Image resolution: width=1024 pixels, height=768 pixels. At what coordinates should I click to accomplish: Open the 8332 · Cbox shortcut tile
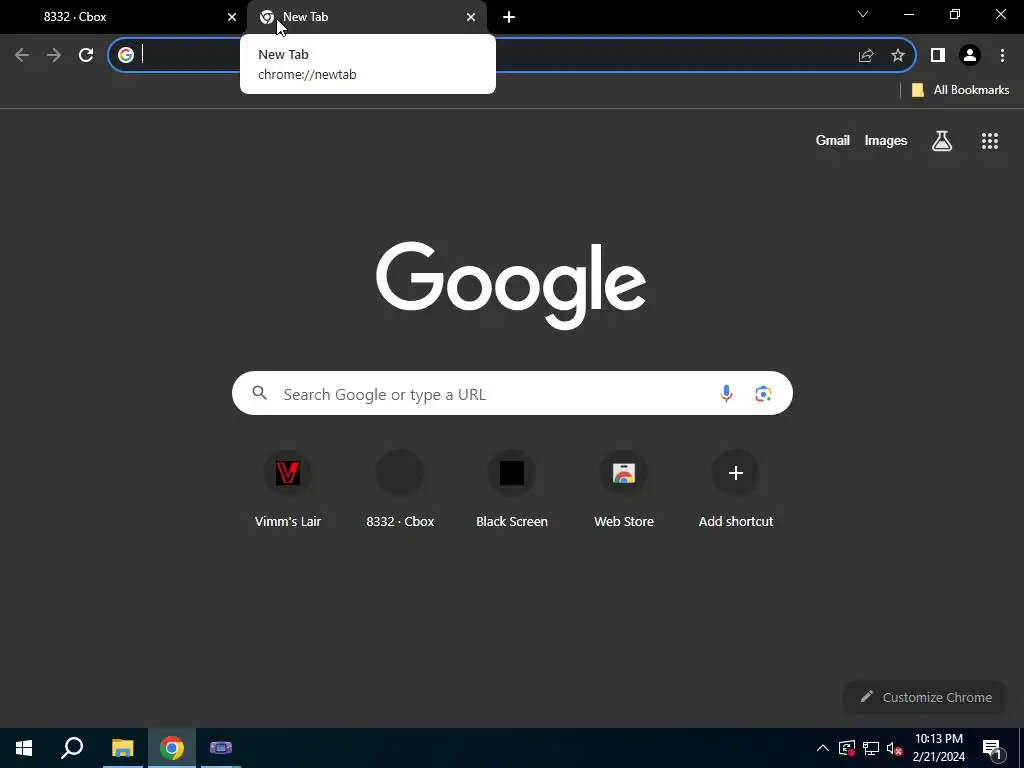(400, 489)
